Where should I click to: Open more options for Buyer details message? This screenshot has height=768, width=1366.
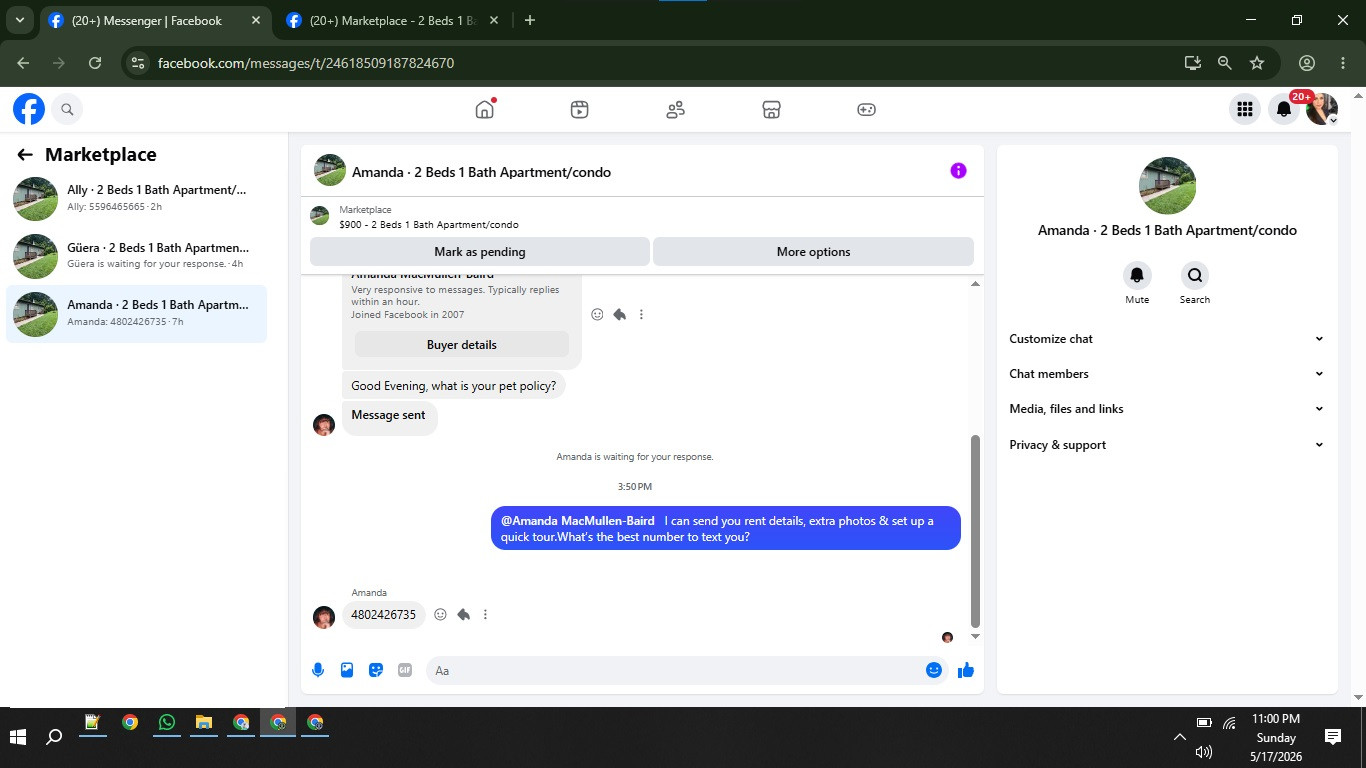tap(641, 314)
